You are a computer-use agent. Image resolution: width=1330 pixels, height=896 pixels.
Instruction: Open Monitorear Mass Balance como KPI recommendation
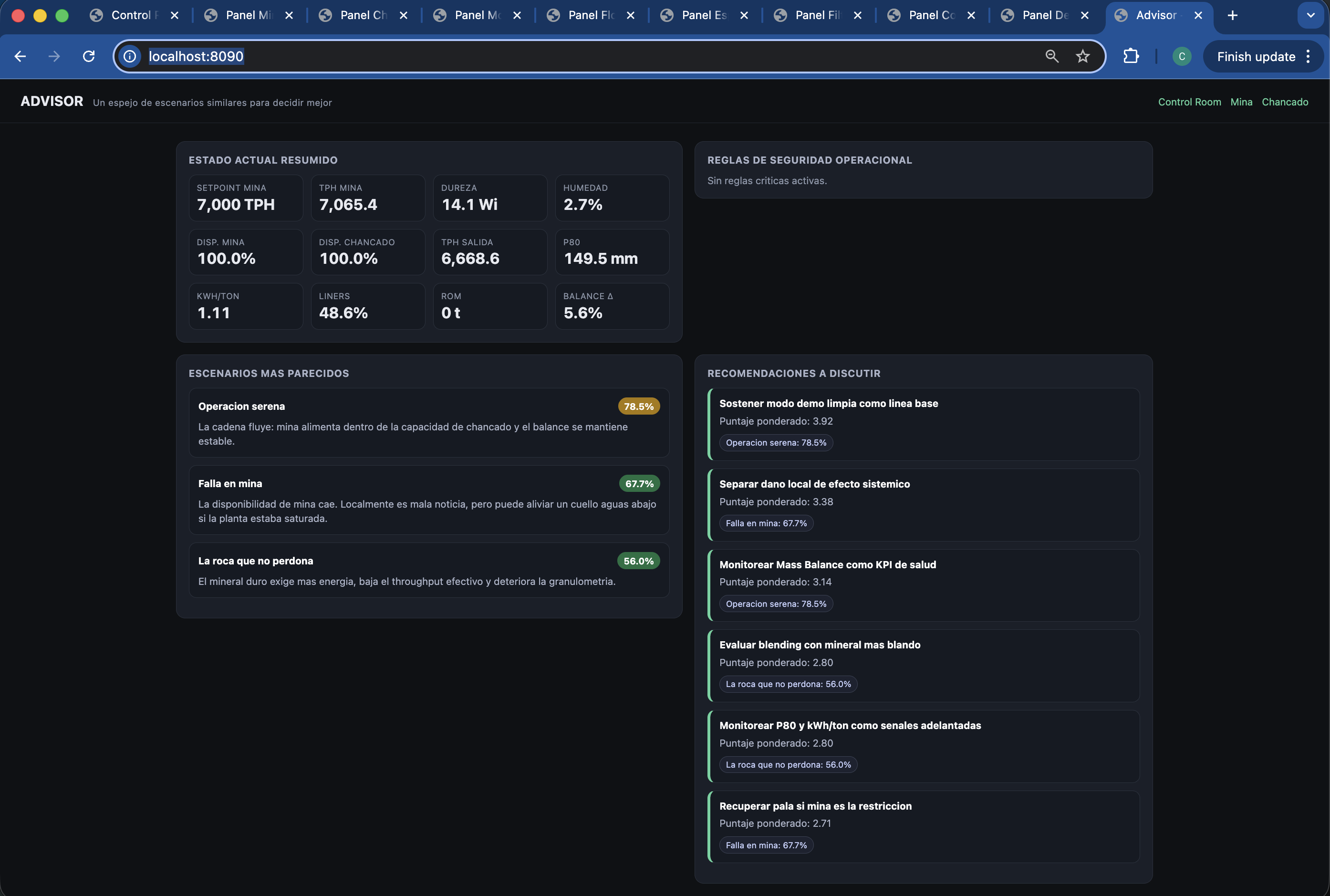tap(923, 586)
